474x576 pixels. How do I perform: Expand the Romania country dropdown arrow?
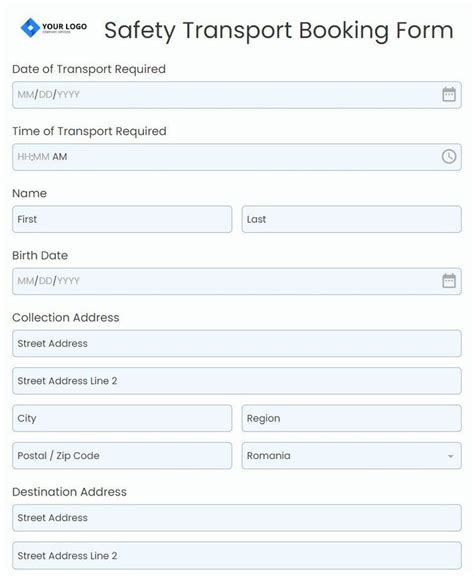(x=450, y=456)
